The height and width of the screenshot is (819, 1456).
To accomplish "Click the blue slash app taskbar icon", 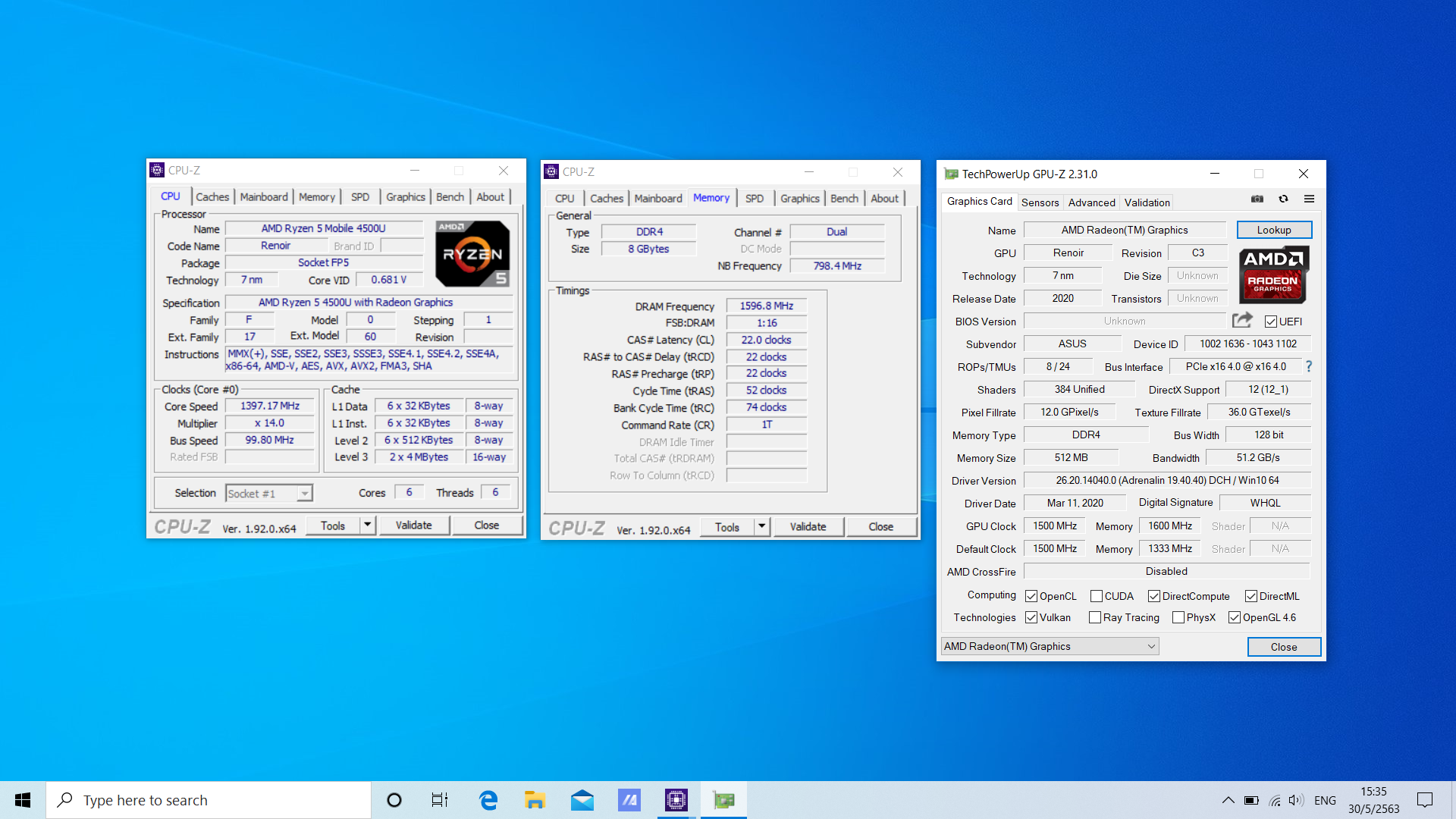I will tap(629, 800).
